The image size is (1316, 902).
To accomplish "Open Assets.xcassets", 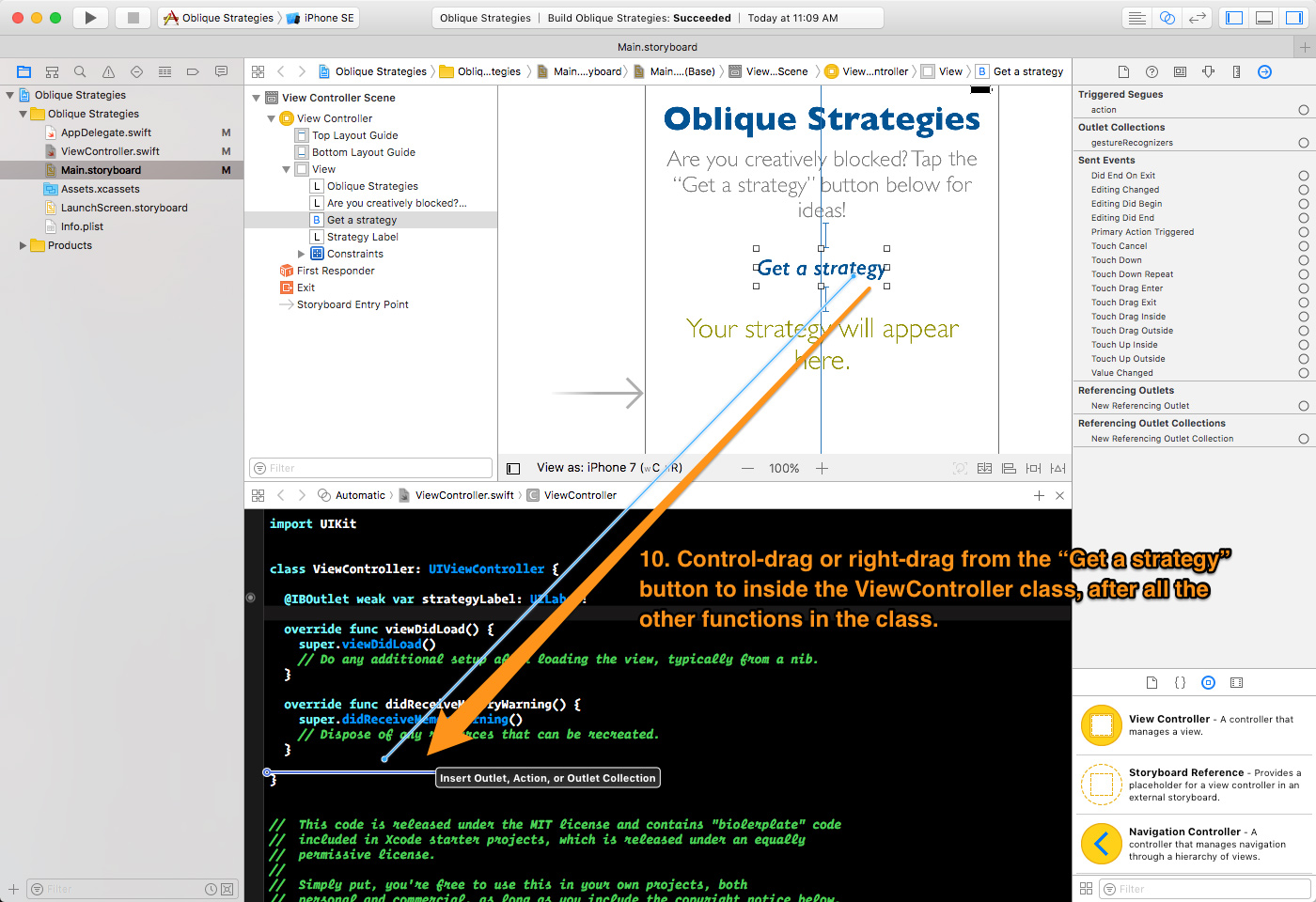I will (x=100, y=189).
